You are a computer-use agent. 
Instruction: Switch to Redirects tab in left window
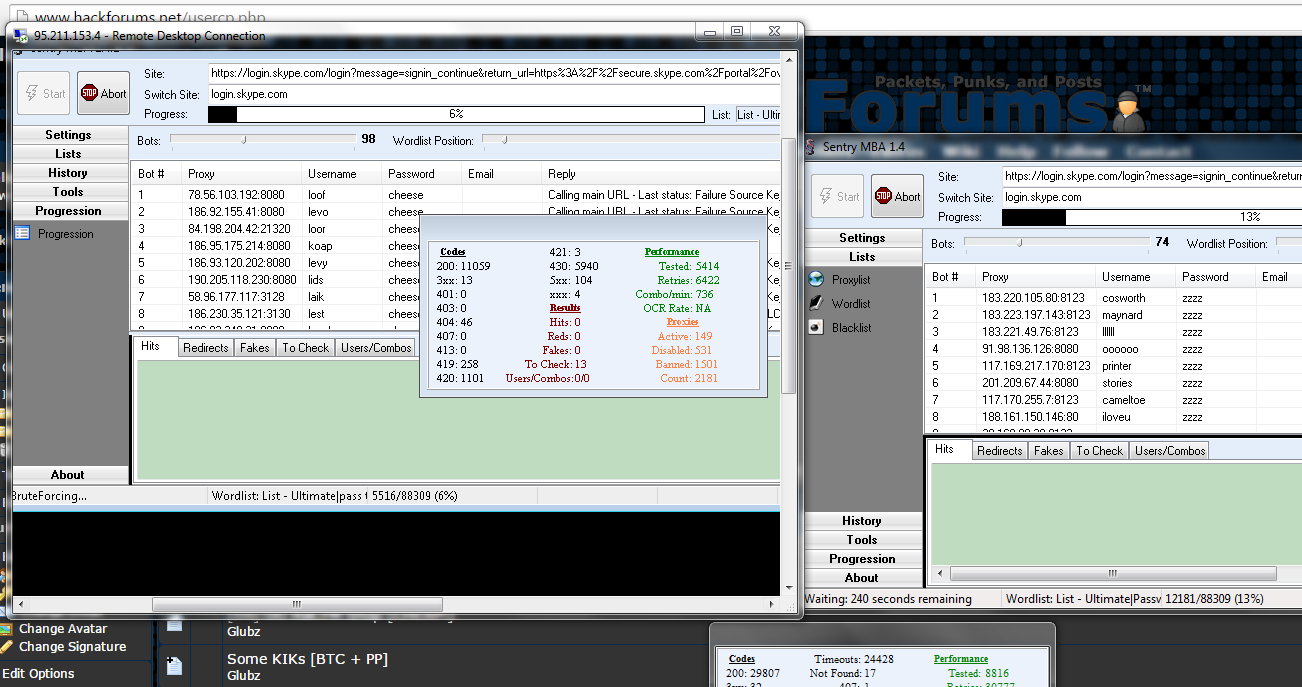tap(207, 348)
